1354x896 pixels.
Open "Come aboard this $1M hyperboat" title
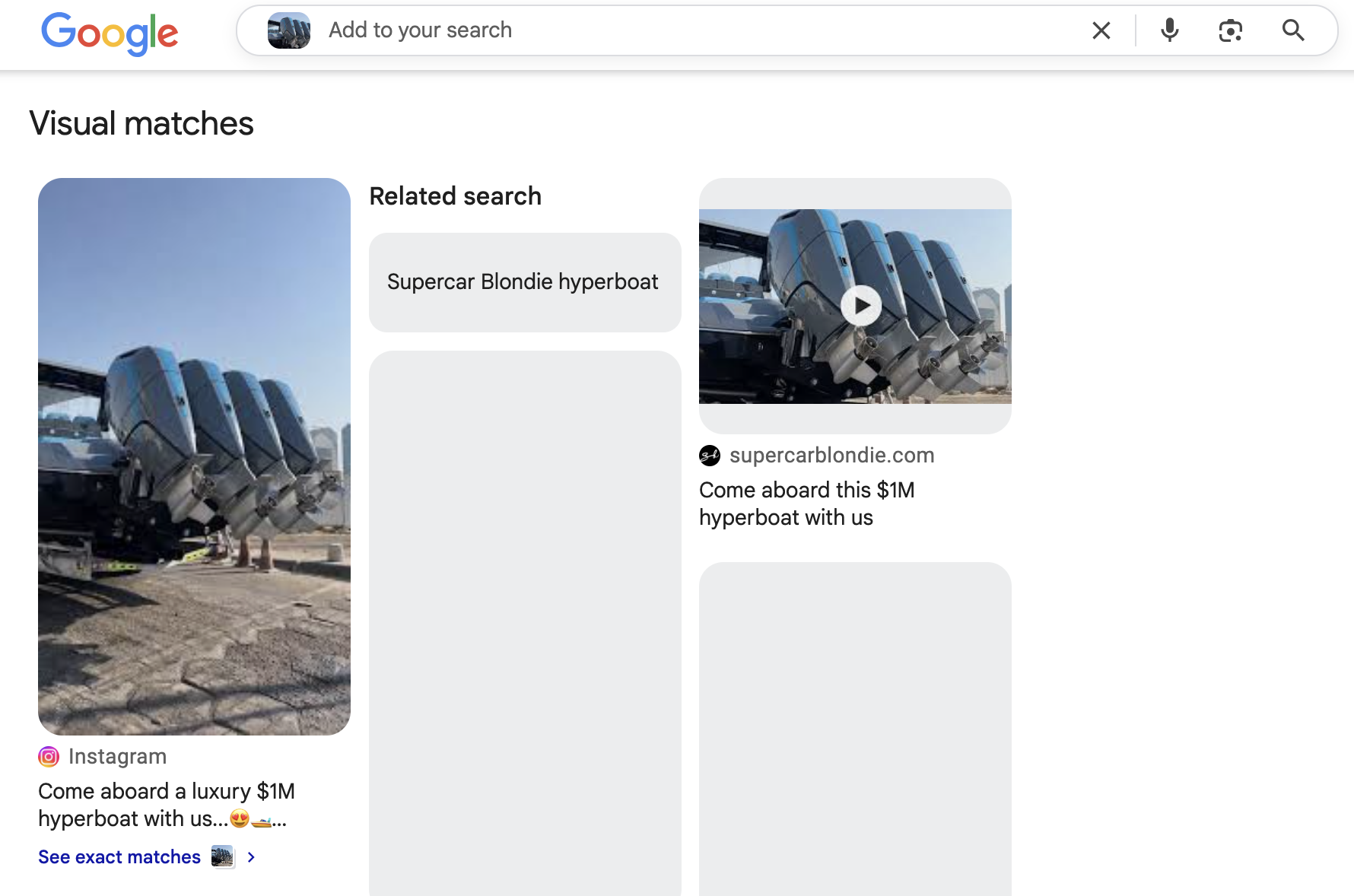point(806,504)
